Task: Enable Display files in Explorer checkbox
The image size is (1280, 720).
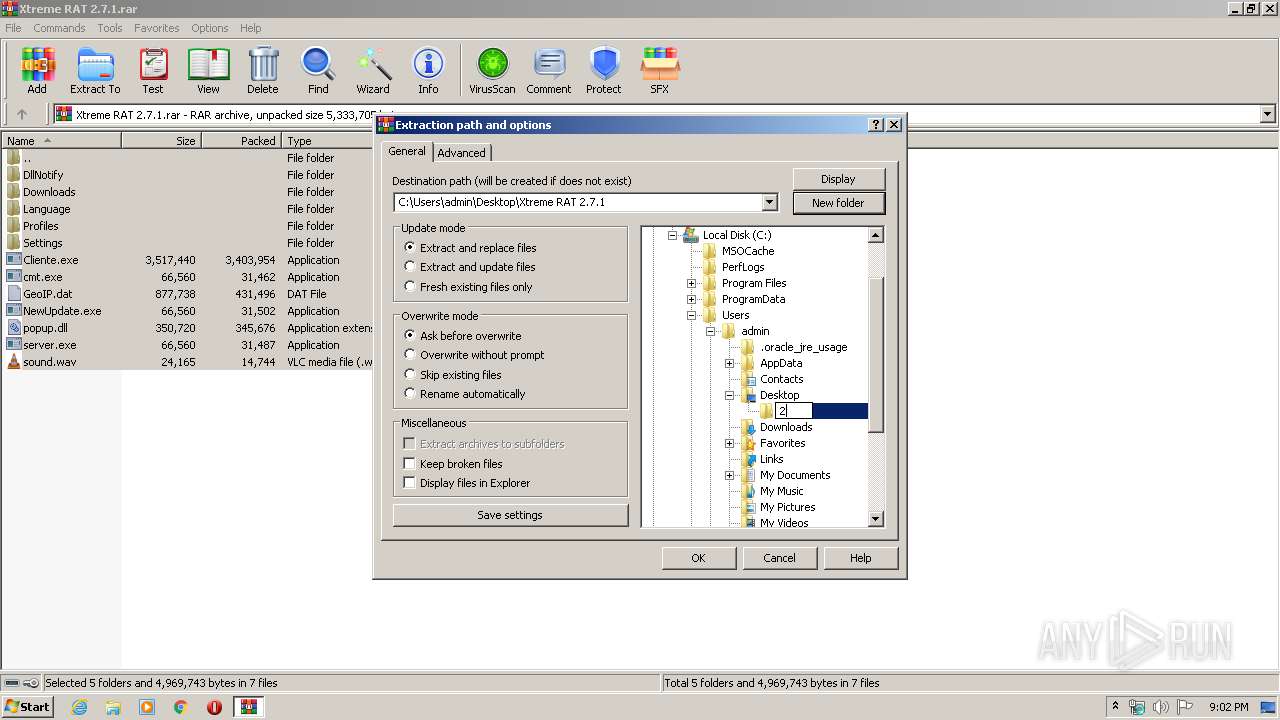Action: tap(409, 483)
